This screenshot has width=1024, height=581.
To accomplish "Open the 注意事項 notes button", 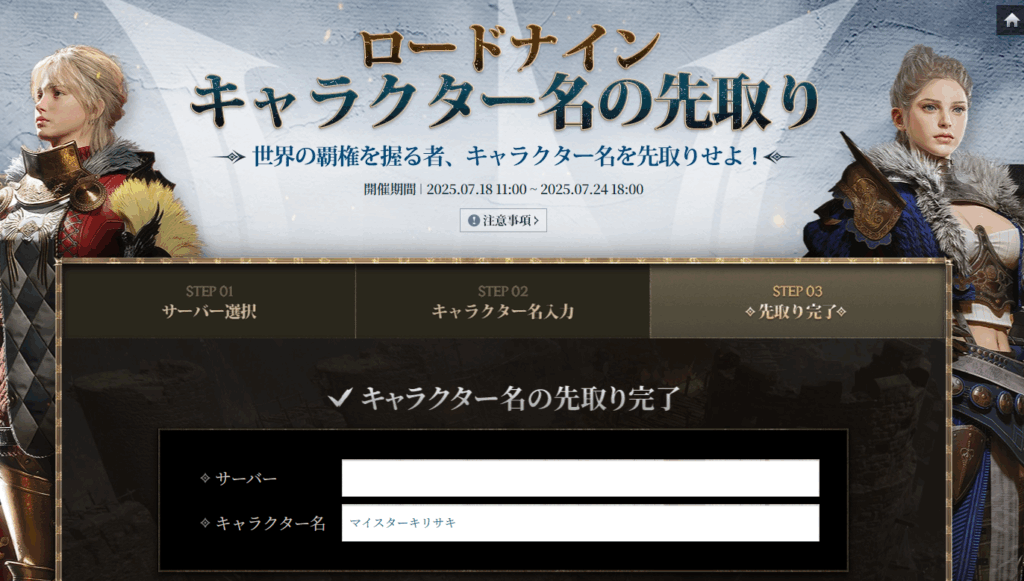I will [503, 220].
